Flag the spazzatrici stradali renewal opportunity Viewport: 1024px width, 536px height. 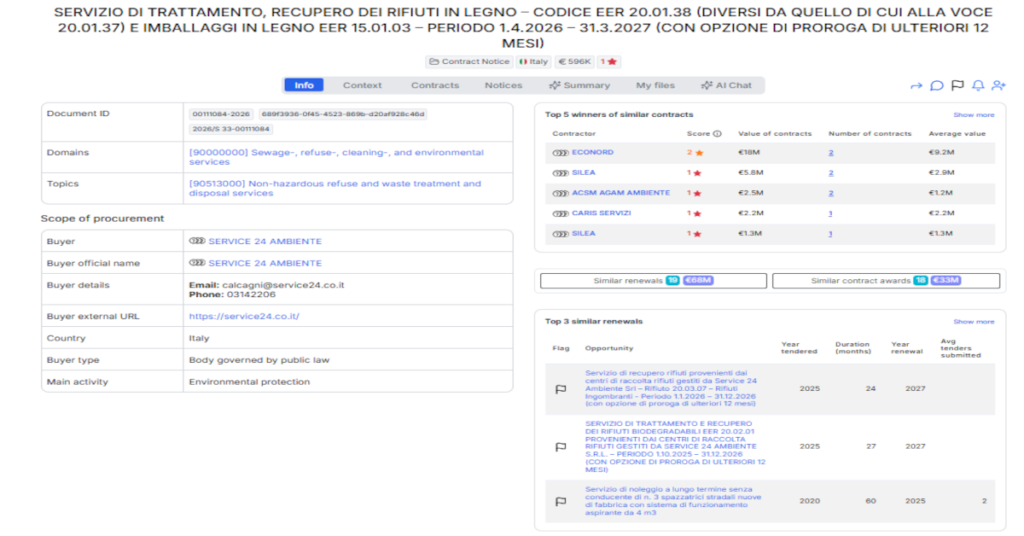point(560,501)
